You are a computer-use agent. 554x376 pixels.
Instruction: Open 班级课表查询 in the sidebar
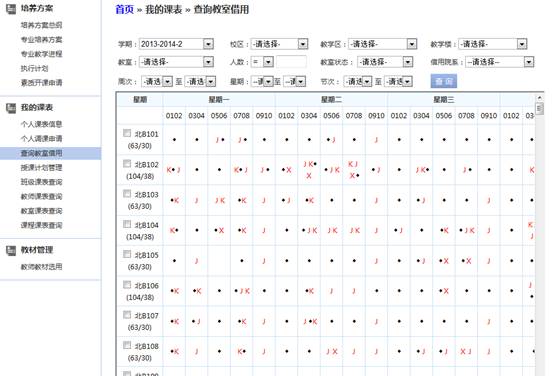coord(41,182)
